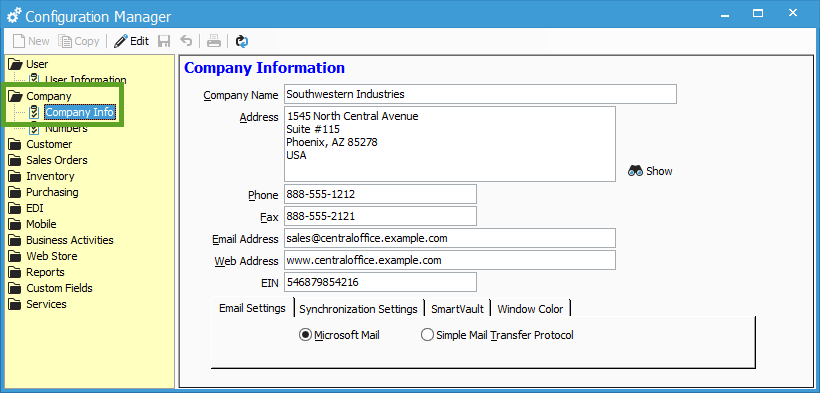This screenshot has height=393, width=820.
Task: Click the EIN input field
Action: click(380, 282)
